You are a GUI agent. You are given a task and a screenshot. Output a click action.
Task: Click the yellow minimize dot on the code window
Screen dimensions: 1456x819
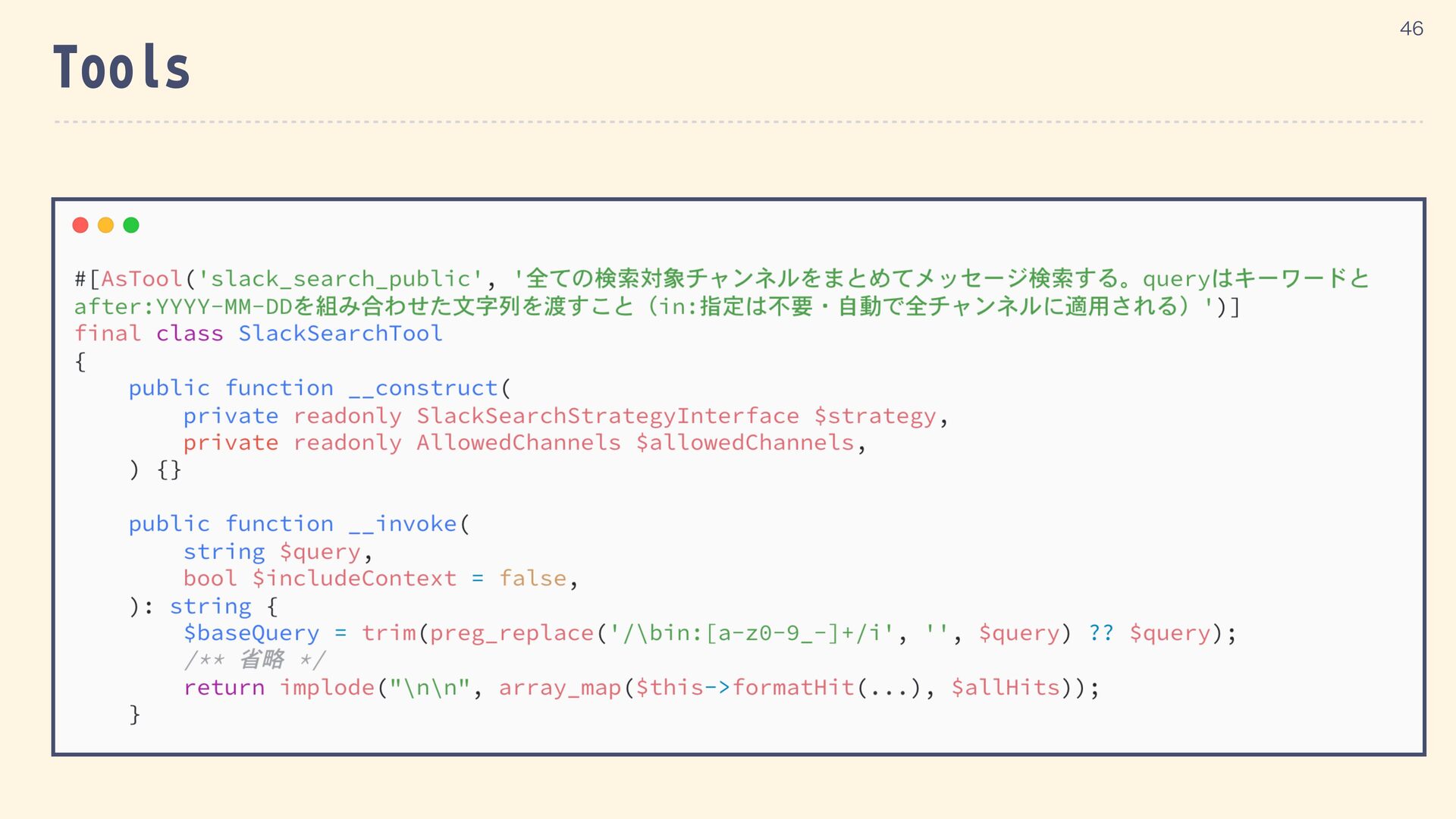tap(106, 225)
